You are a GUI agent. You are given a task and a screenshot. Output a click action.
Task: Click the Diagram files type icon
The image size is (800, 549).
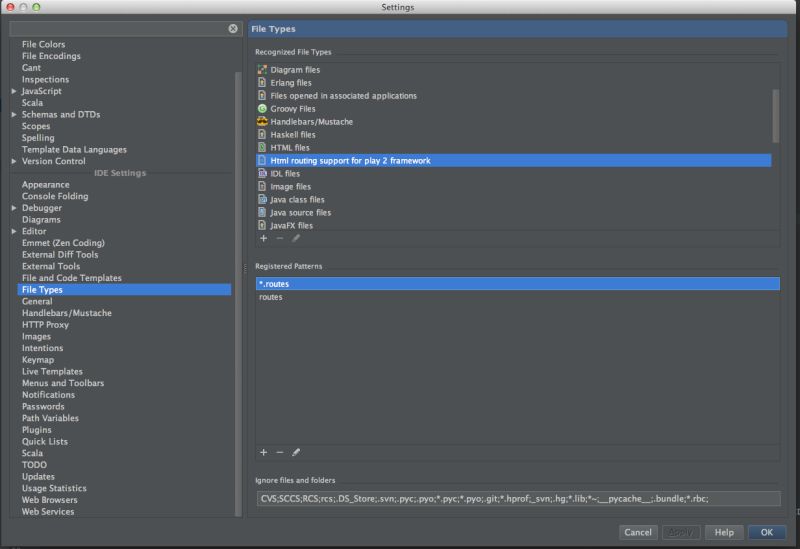pyautogui.click(x=262, y=69)
